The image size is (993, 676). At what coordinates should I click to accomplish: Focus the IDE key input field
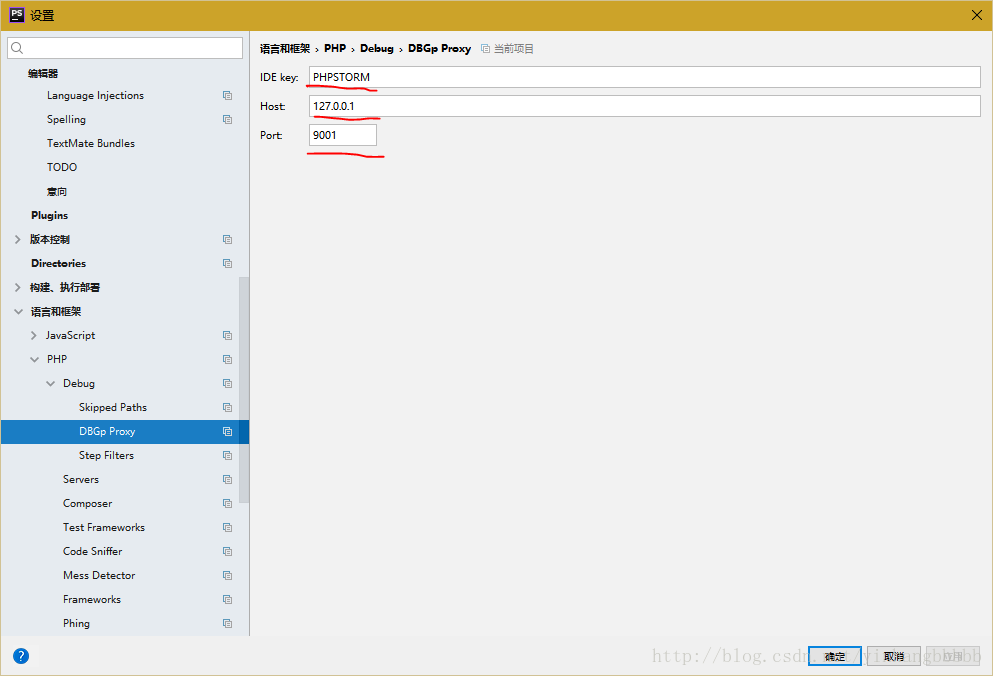pyautogui.click(x=645, y=77)
